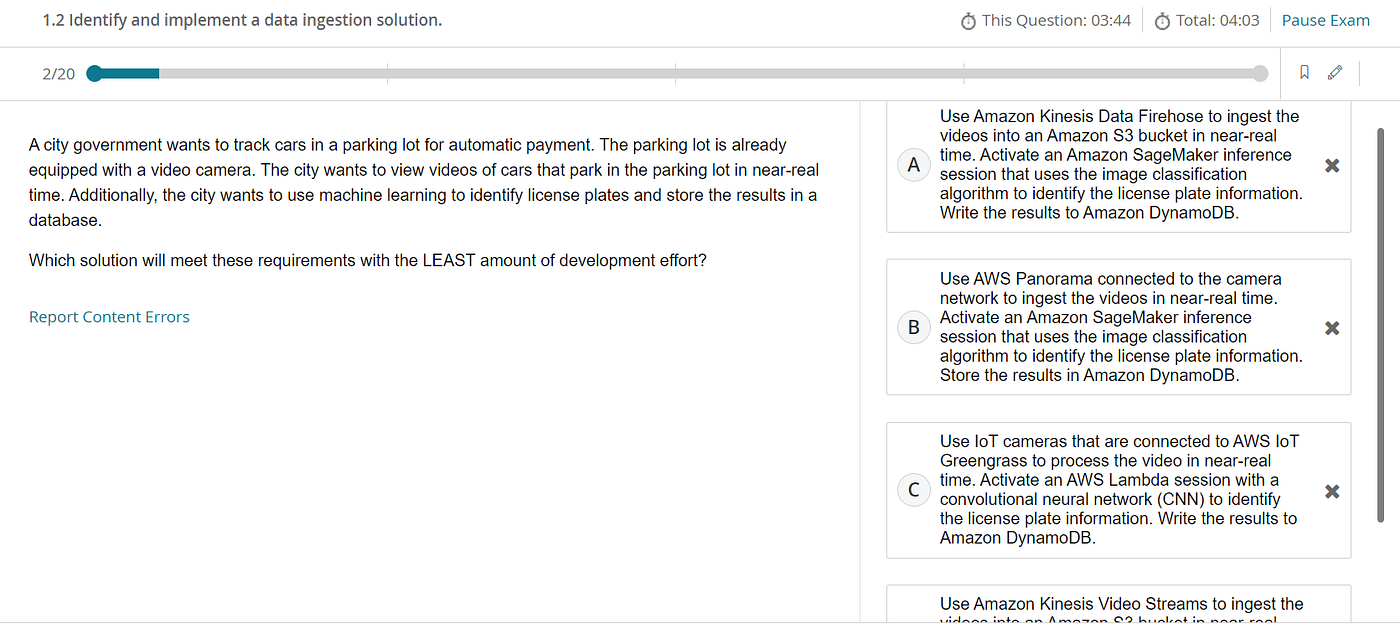Open Report Content Errors link
Viewport: 1400px width, 643px height.
[109, 317]
